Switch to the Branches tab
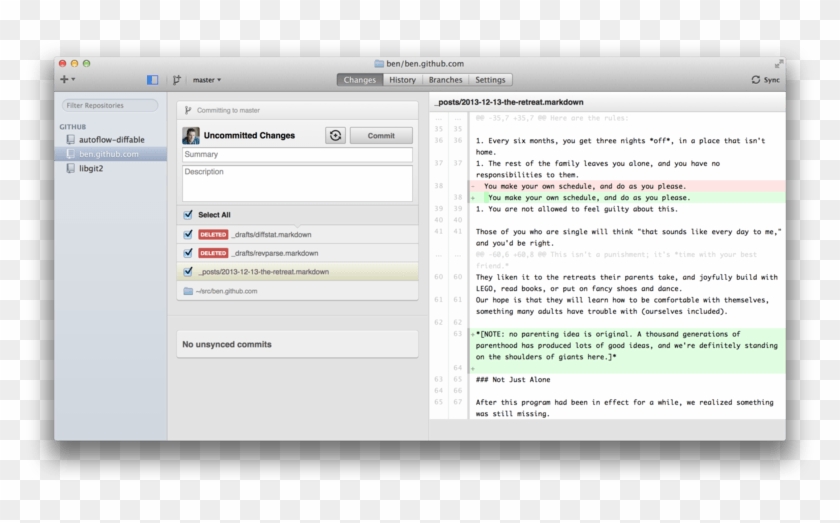This screenshot has width=840, height=523. click(445, 80)
